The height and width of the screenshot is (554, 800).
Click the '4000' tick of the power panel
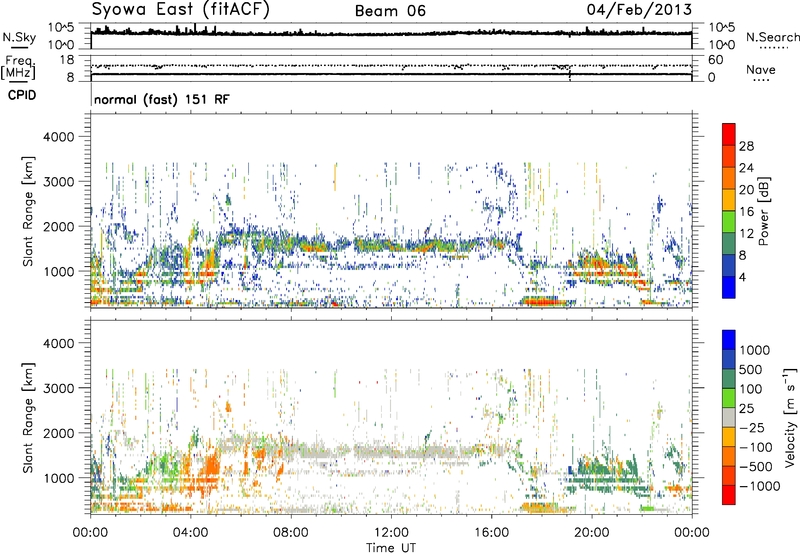59,137
